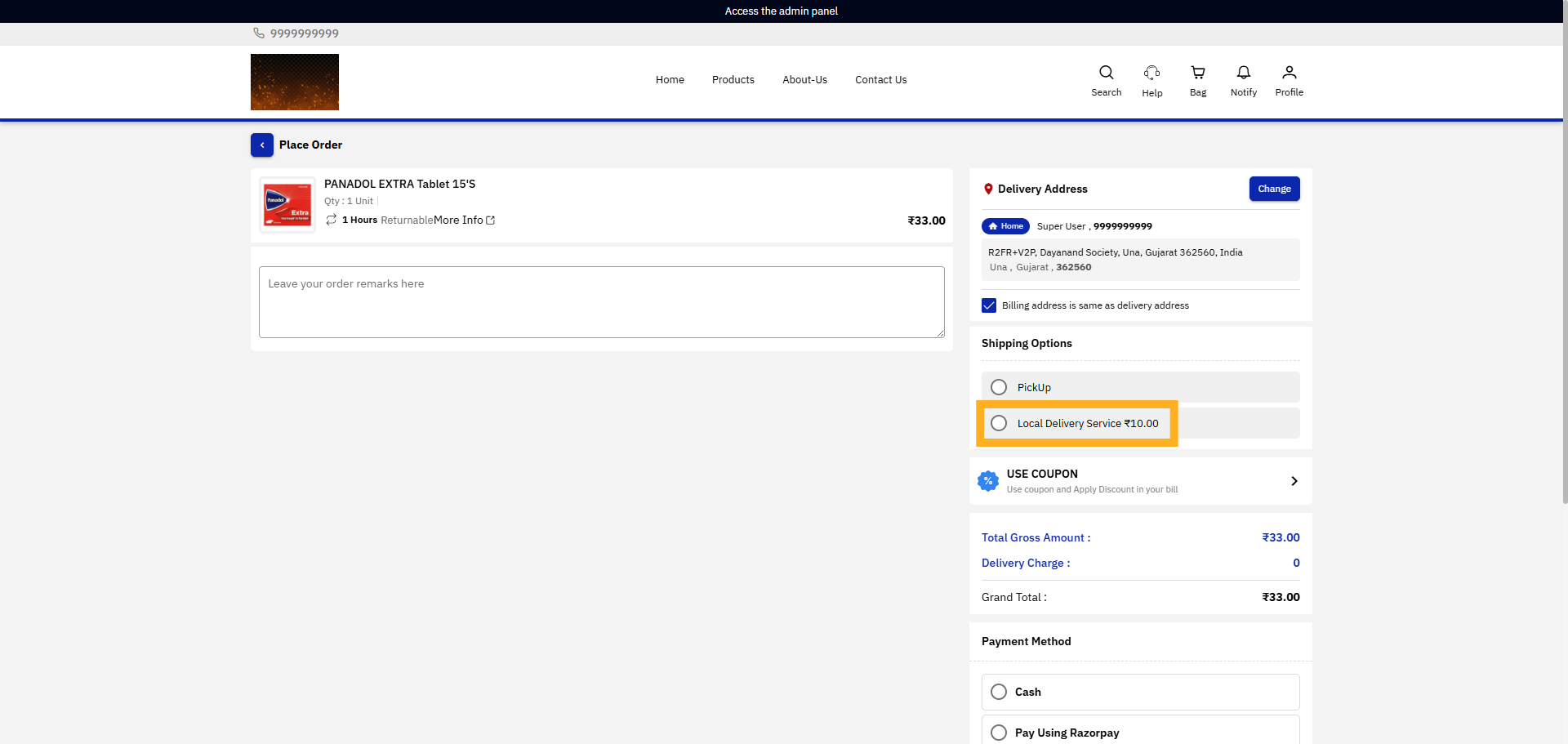Open the Access the admin panel link
The height and width of the screenshot is (744, 1568).
coord(781,11)
